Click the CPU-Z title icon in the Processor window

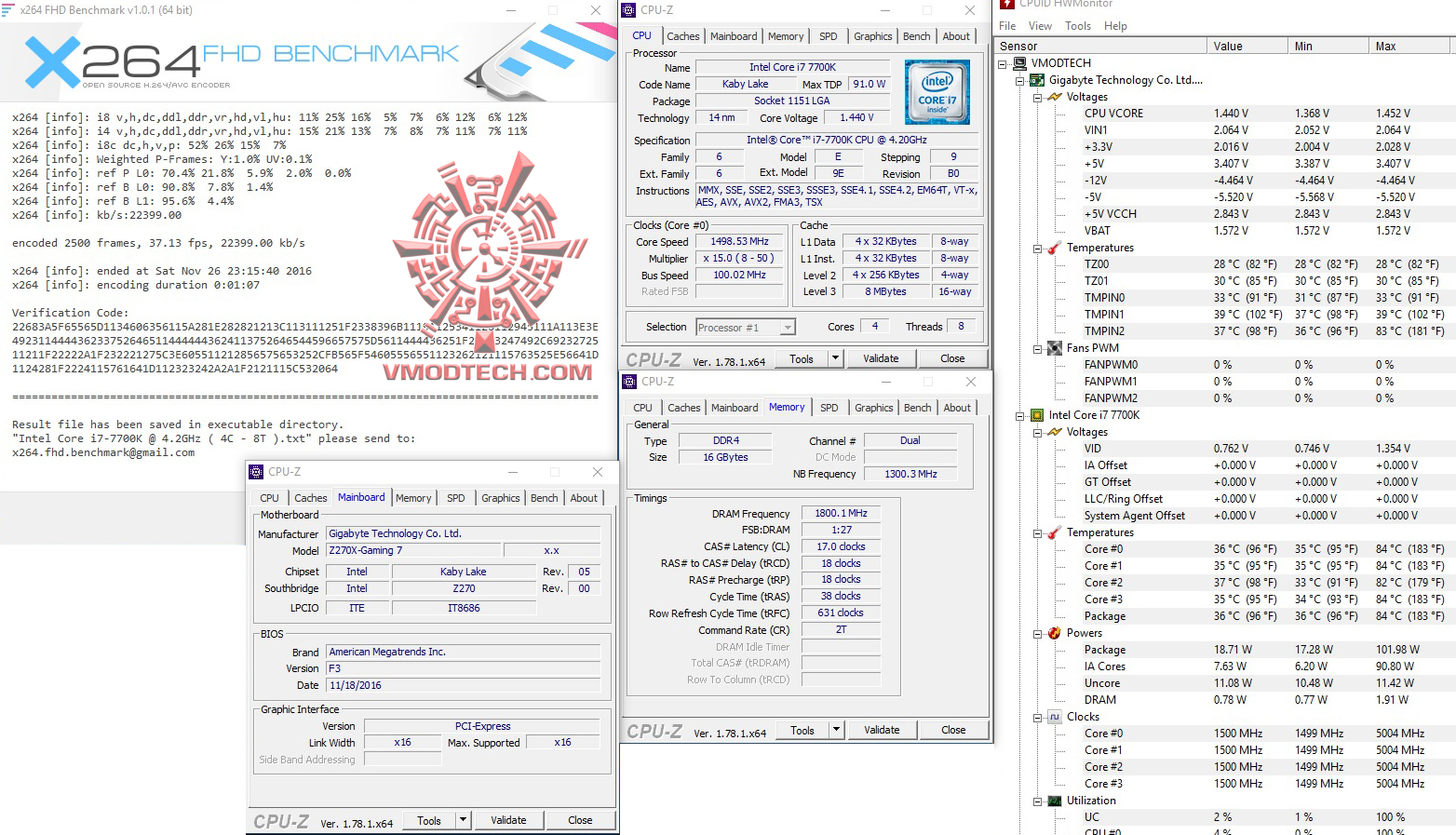point(628,10)
